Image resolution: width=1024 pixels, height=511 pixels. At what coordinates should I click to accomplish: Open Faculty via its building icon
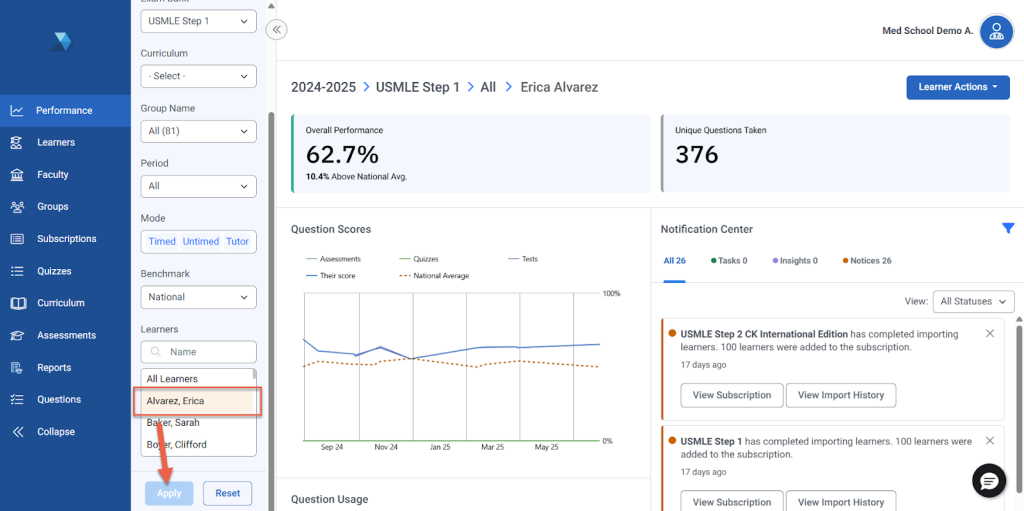point(17,175)
